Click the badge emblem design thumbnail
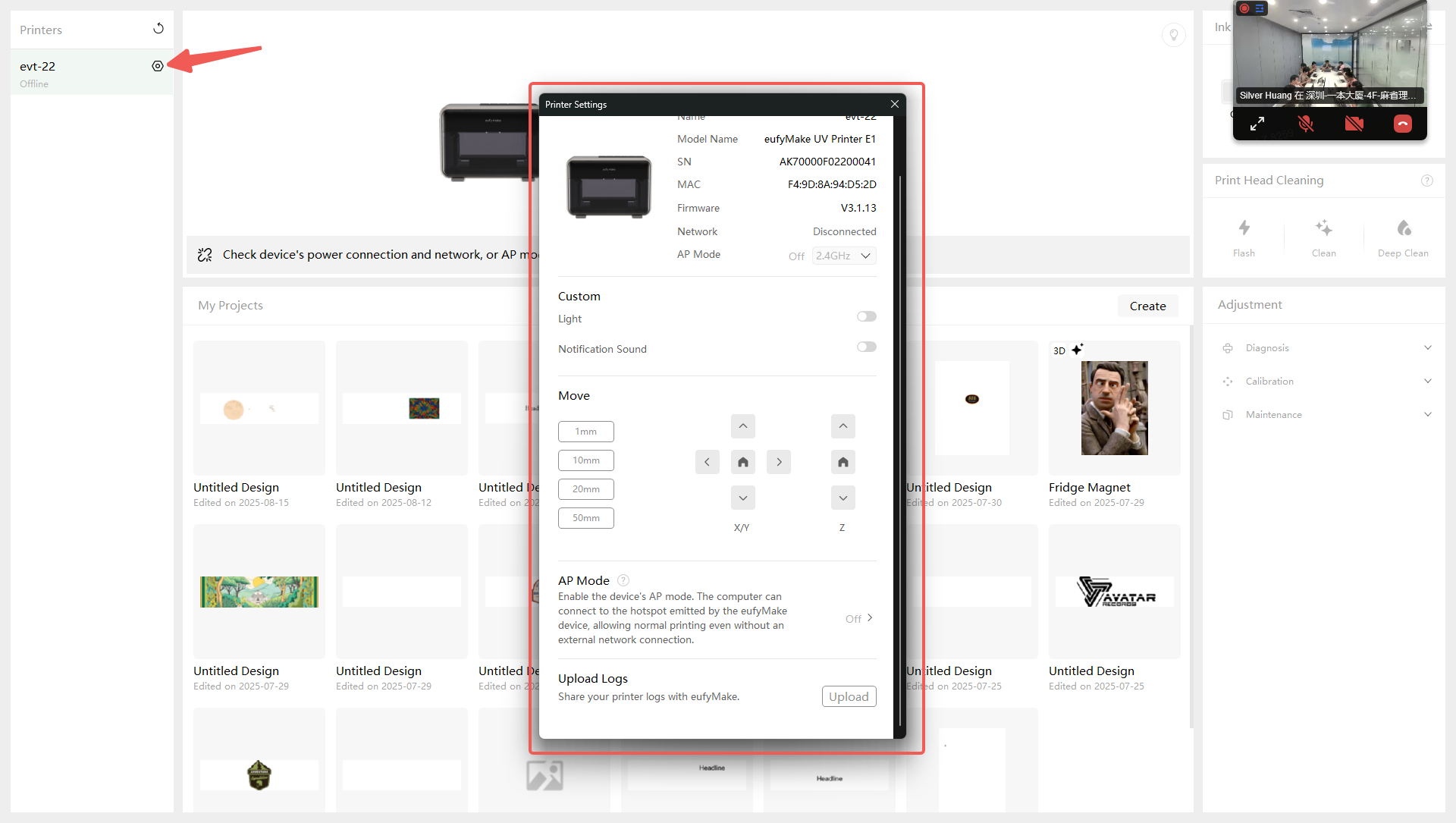 point(259,775)
